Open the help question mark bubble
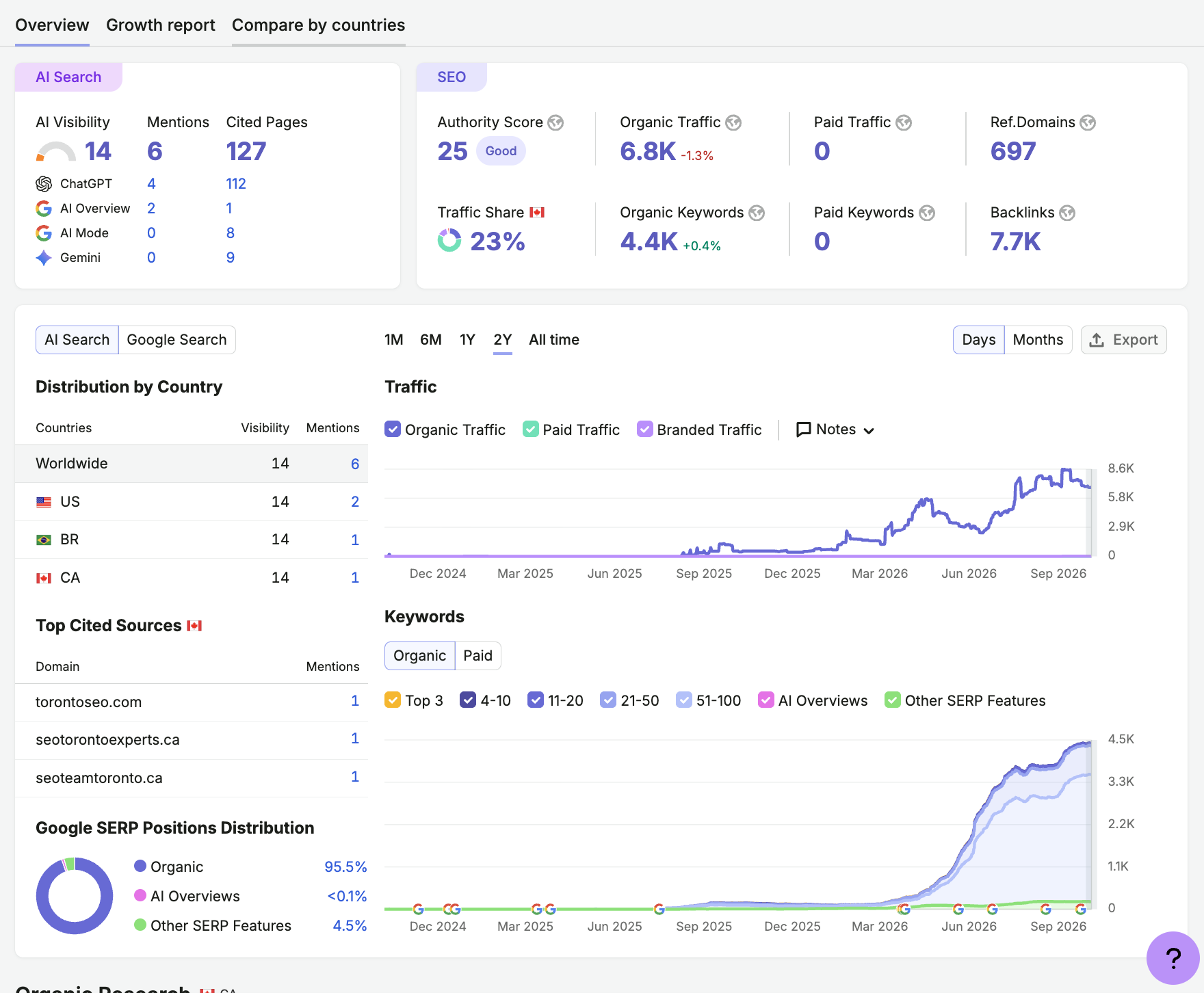The image size is (1204, 993). [x=1173, y=957]
